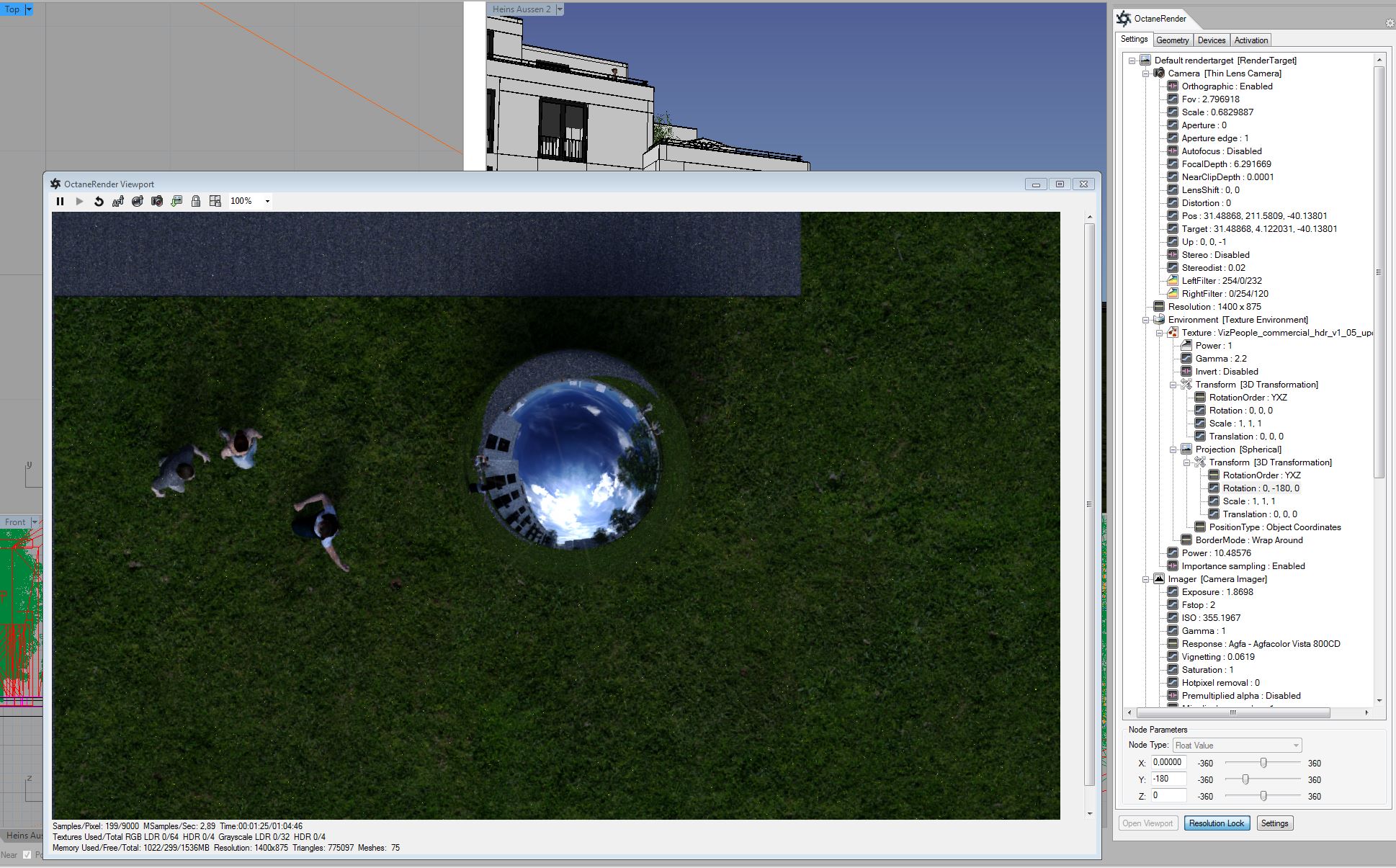Image resolution: width=1396 pixels, height=868 pixels.
Task: Open the 100% zoom dropdown
Action: pyautogui.click(x=267, y=202)
